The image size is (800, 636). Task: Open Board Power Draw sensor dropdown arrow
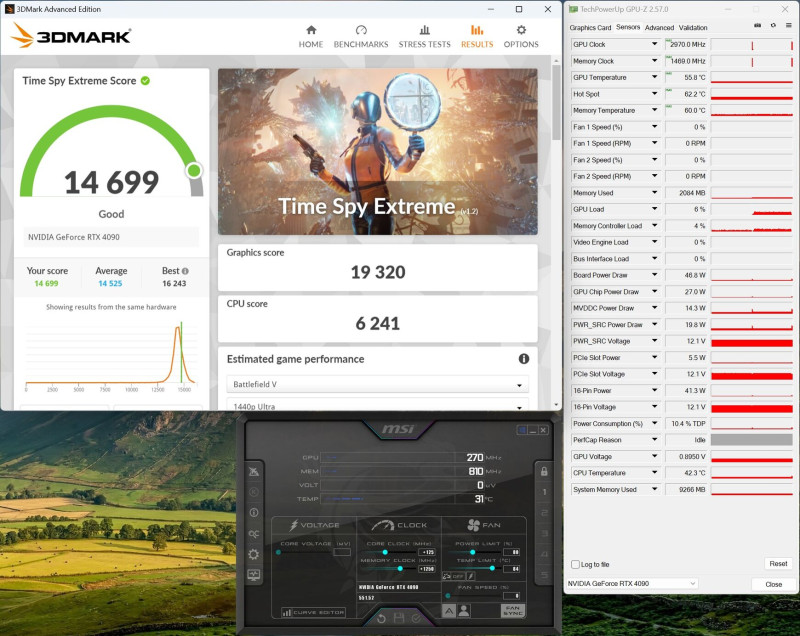(654, 275)
